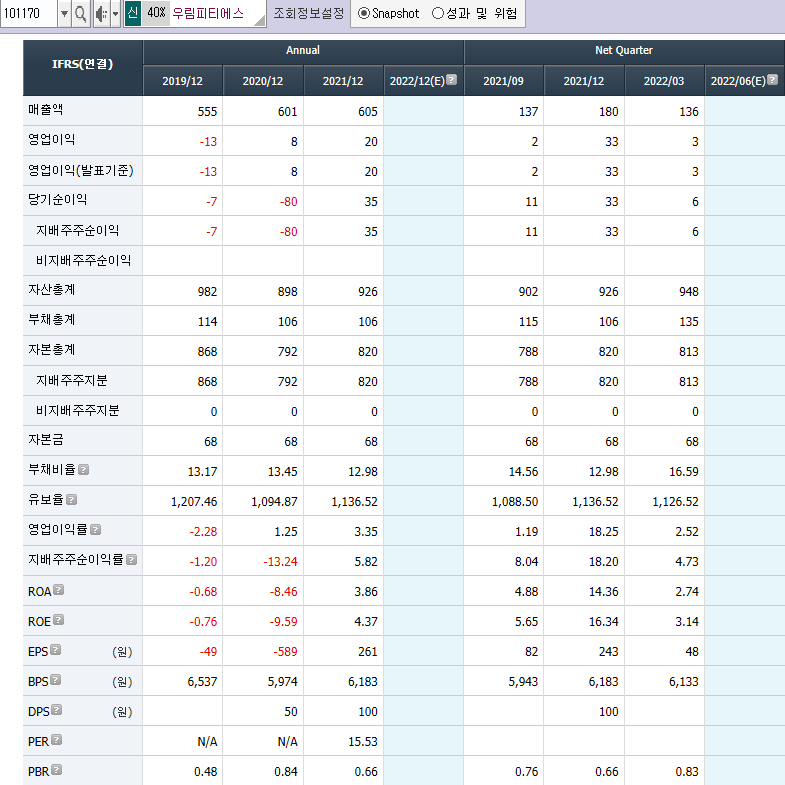The width and height of the screenshot is (785, 785).
Task: Select the 성과 및 위험 radio button
Action: coord(438,14)
